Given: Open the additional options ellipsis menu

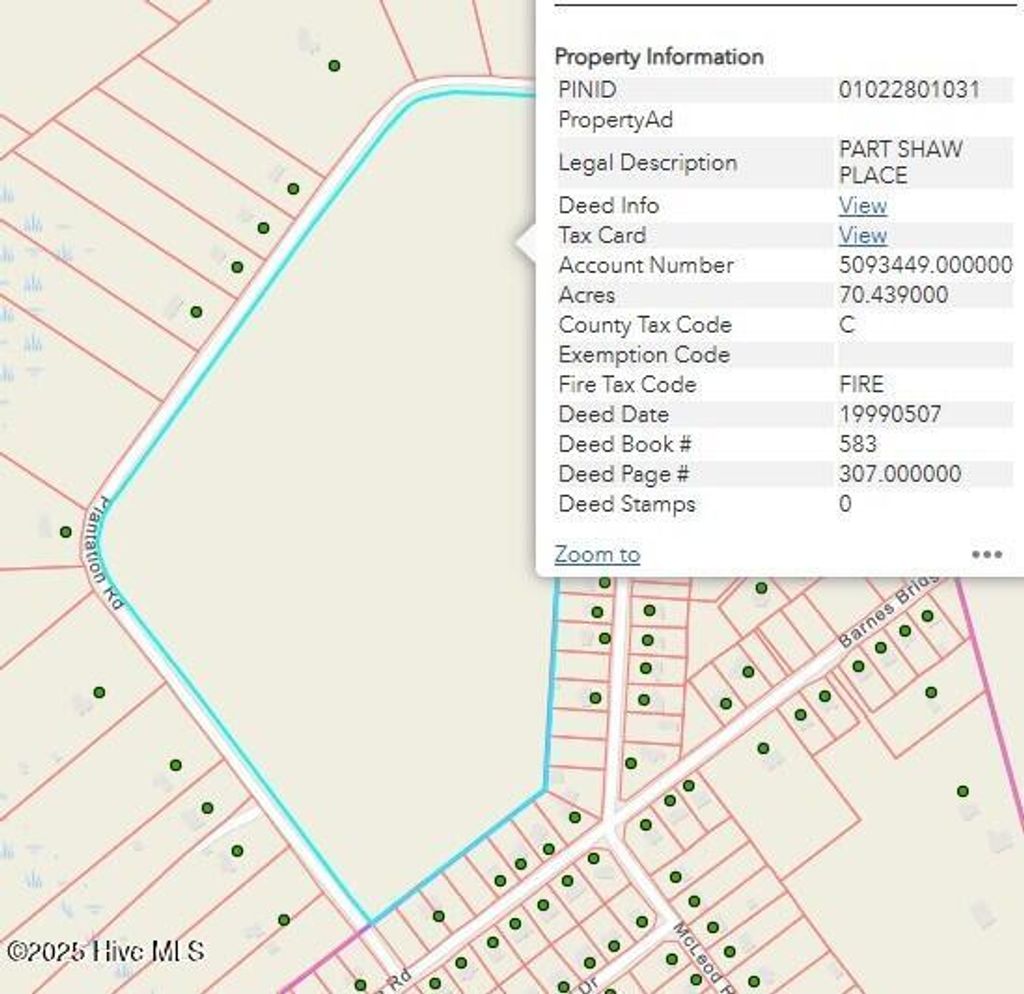Looking at the screenshot, I should coord(988,554).
